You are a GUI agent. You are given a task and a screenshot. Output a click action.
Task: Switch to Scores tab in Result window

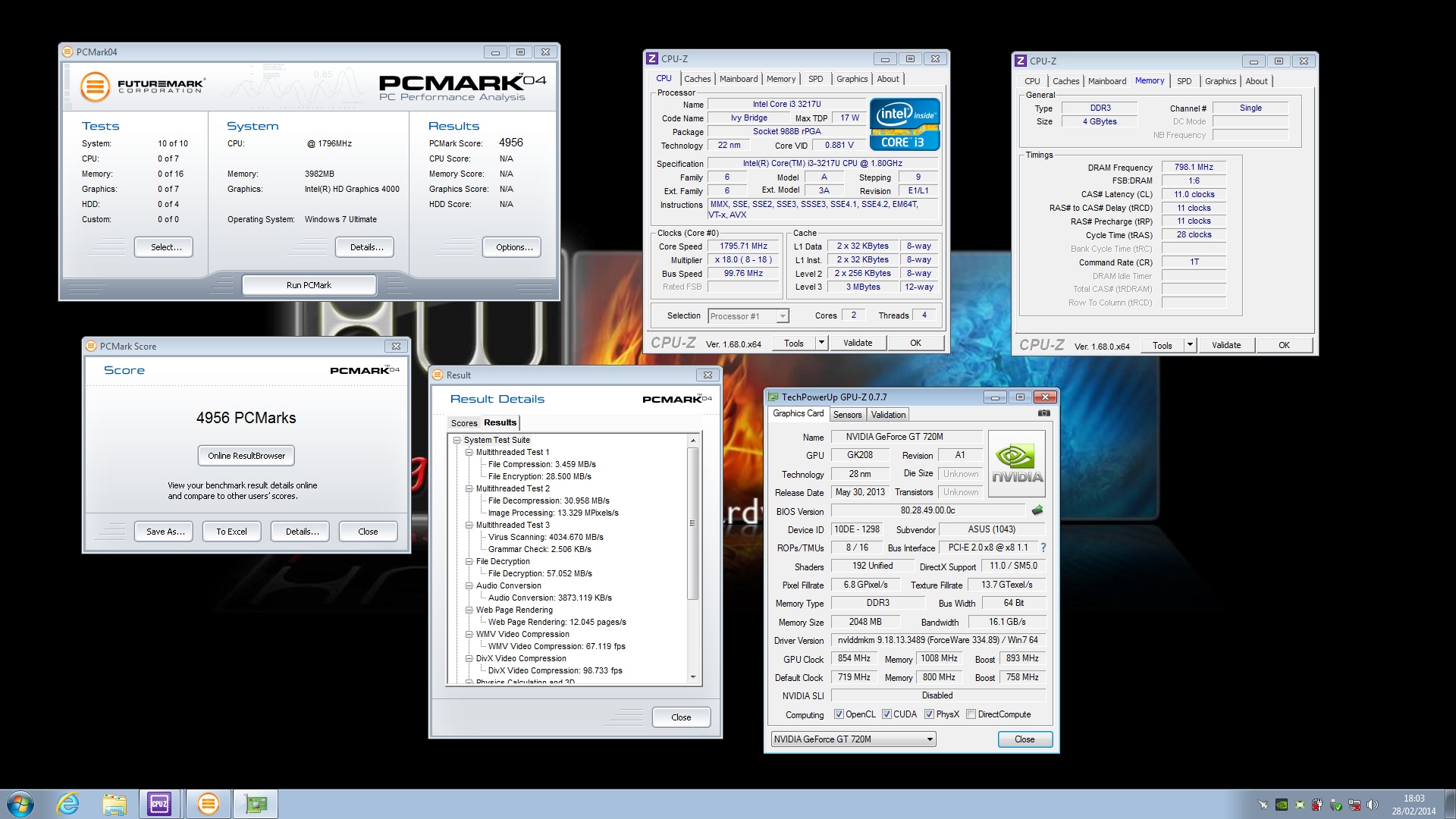pyautogui.click(x=464, y=423)
